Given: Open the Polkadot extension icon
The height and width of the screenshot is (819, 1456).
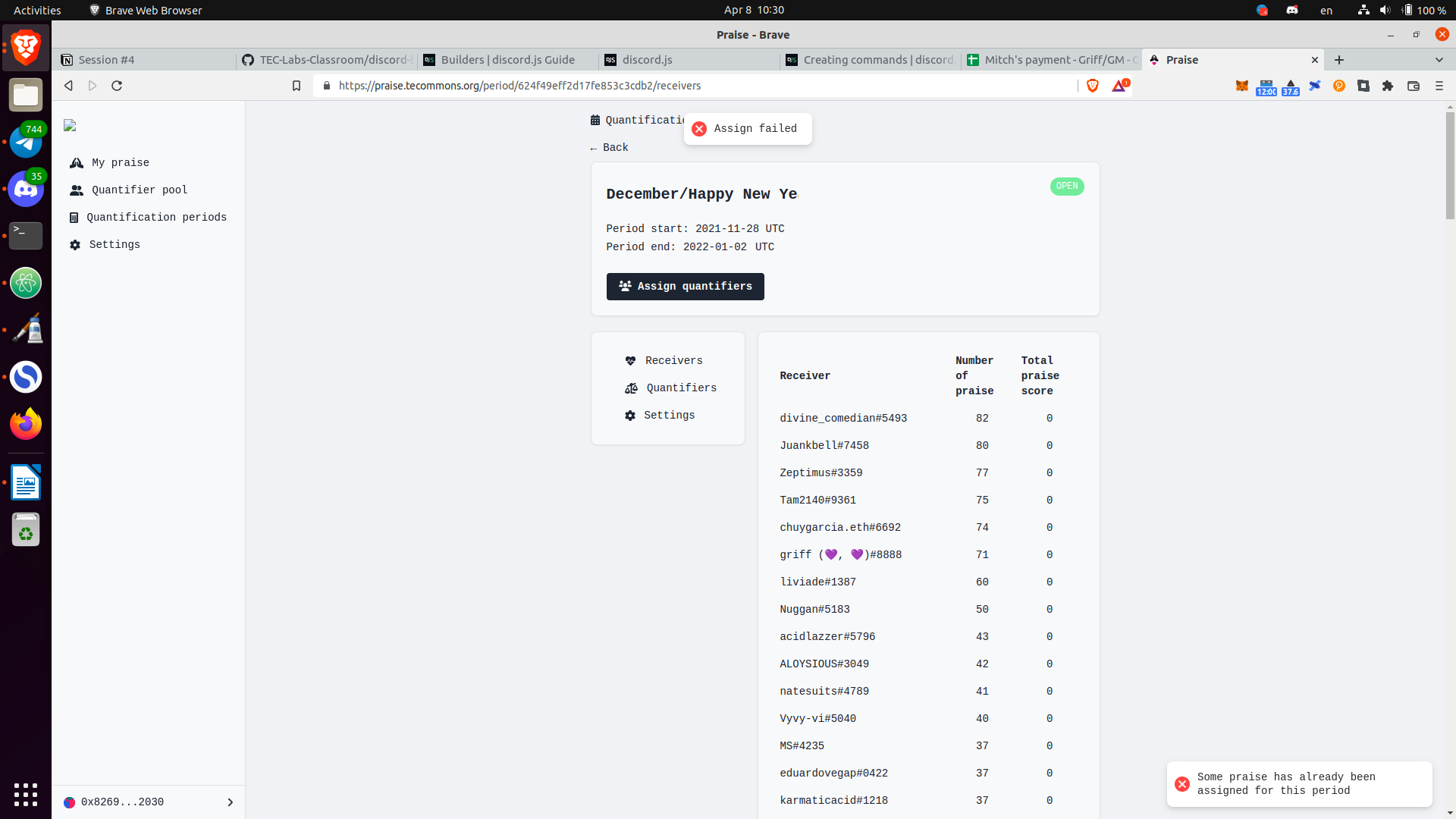Looking at the screenshot, I should click(1338, 86).
